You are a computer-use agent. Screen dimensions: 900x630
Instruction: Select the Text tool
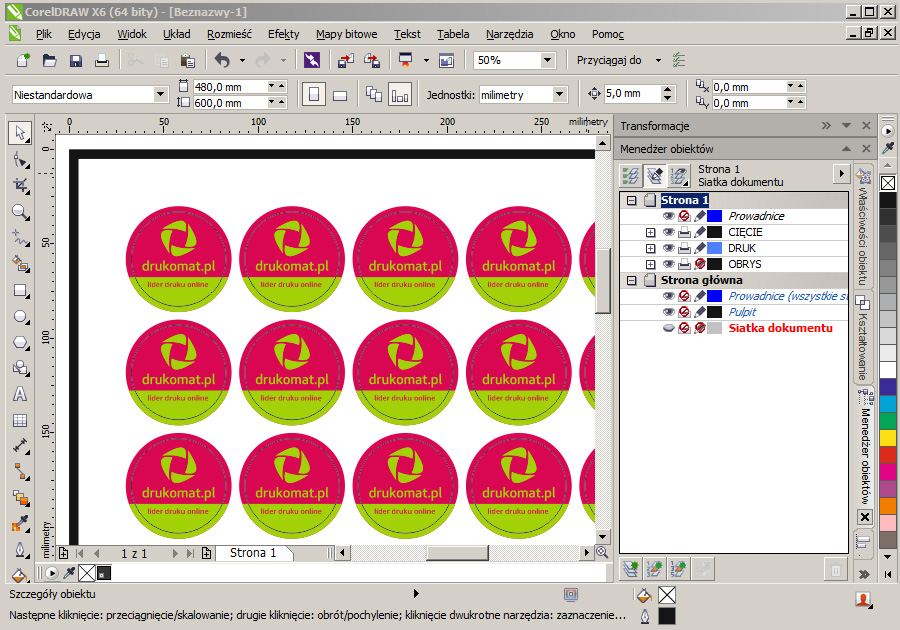coord(20,394)
